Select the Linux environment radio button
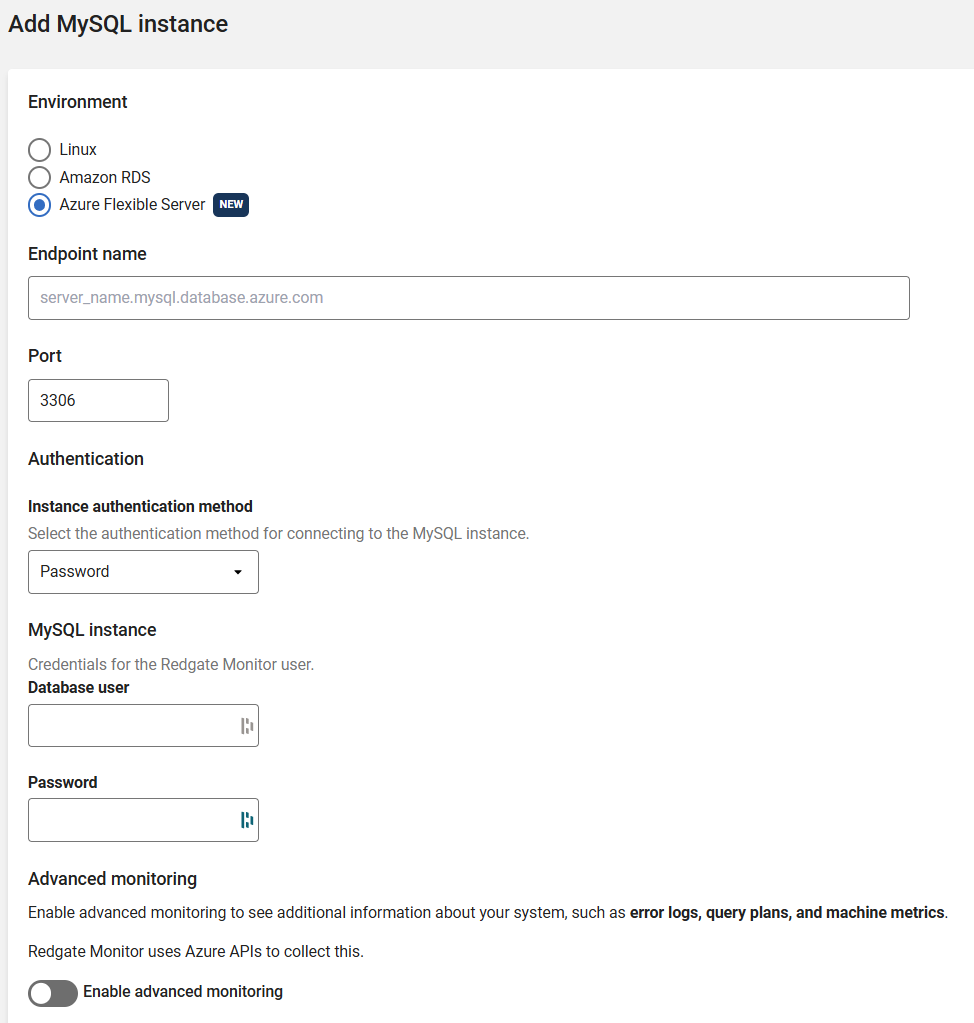This screenshot has width=974, height=1023. click(39, 150)
